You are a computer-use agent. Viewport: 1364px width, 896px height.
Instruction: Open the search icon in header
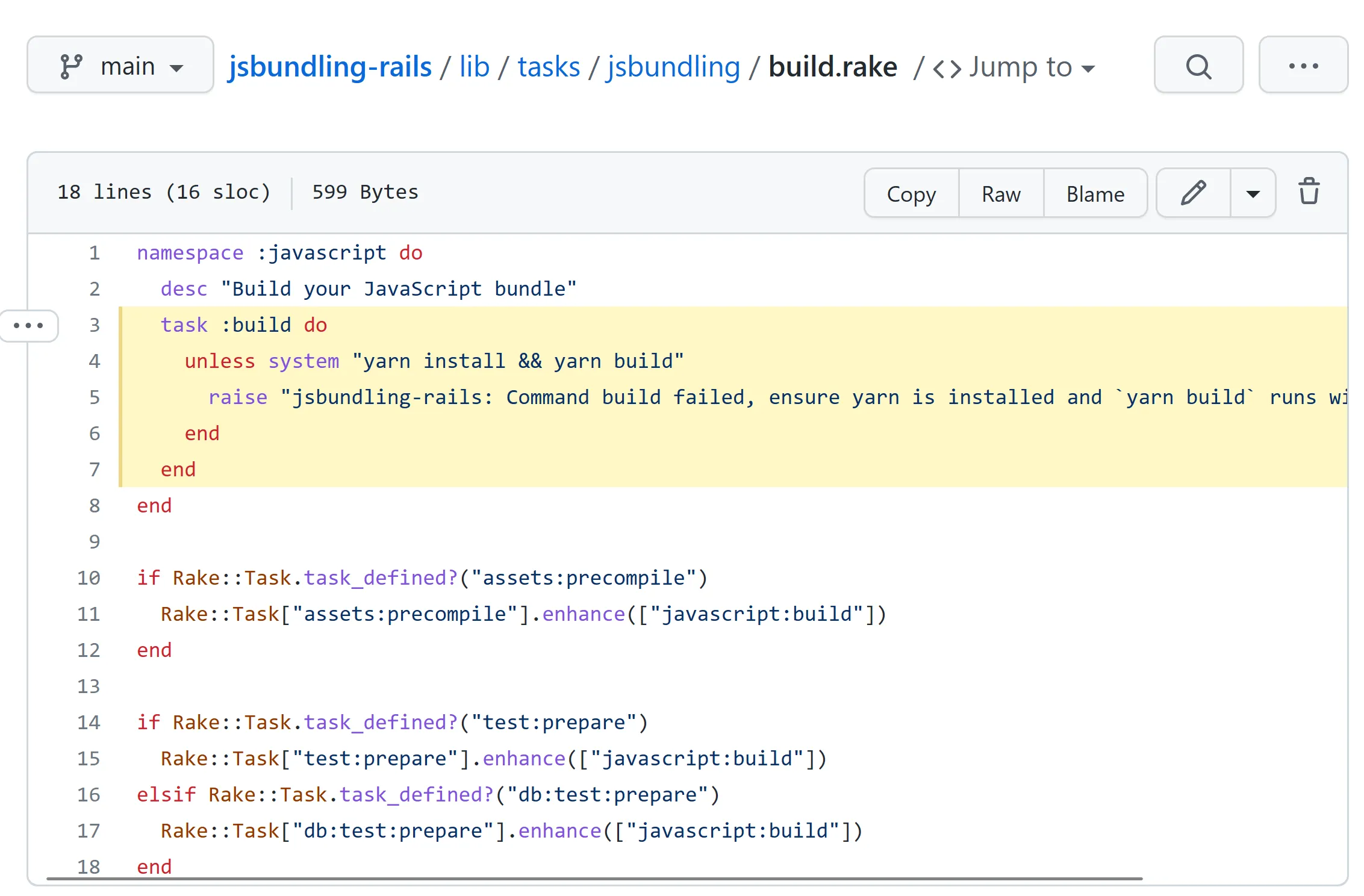pyautogui.click(x=1198, y=65)
